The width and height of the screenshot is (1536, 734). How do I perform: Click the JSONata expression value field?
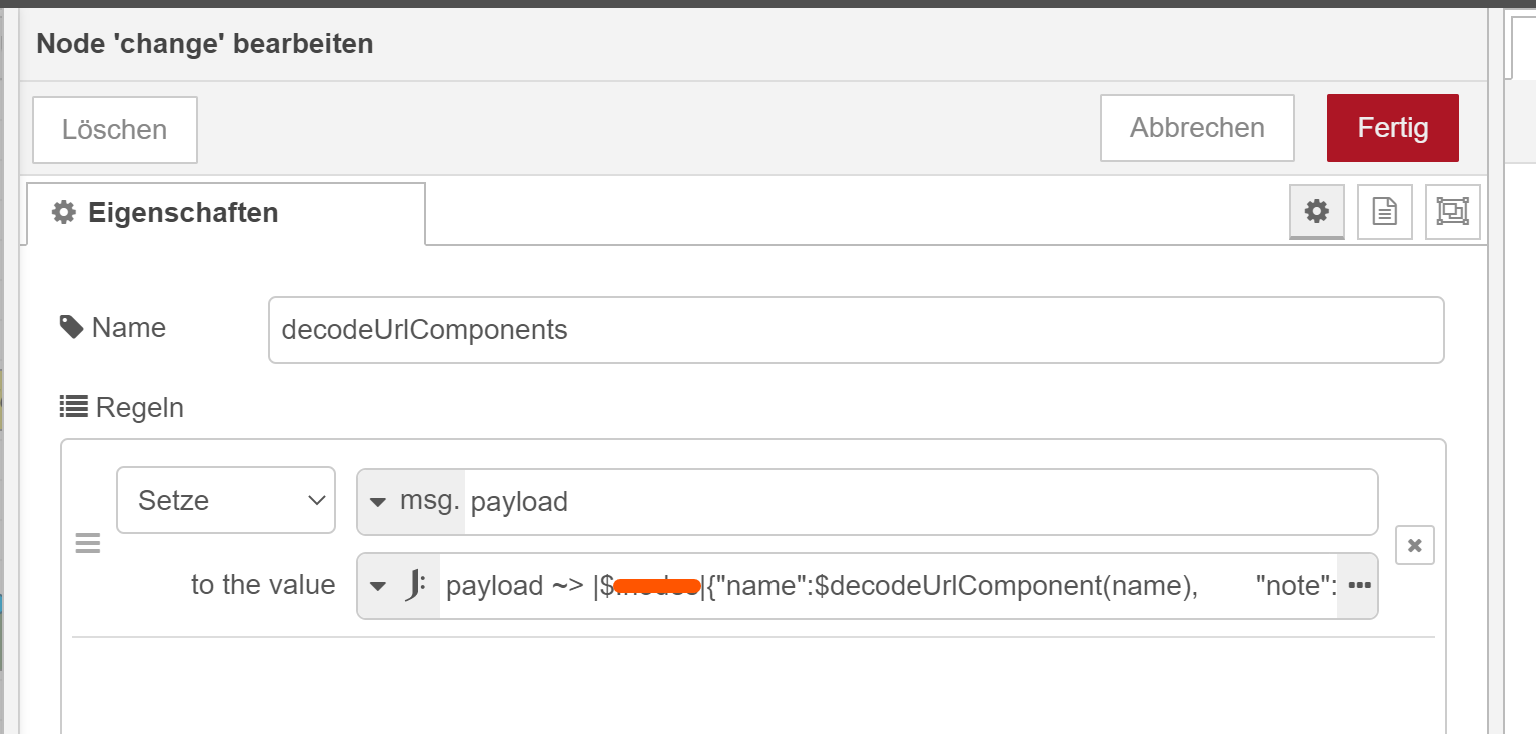(x=888, y=586)
